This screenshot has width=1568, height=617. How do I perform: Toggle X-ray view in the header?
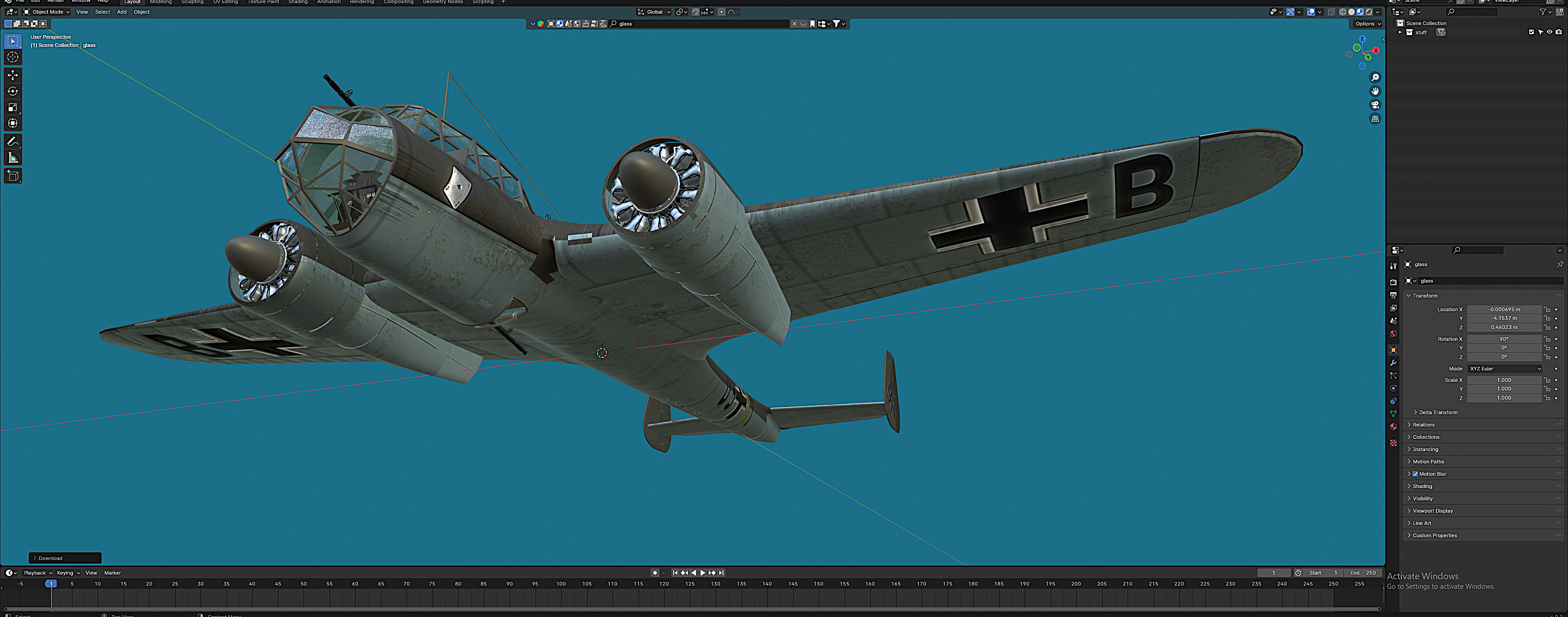click(x=1331, y=12)
